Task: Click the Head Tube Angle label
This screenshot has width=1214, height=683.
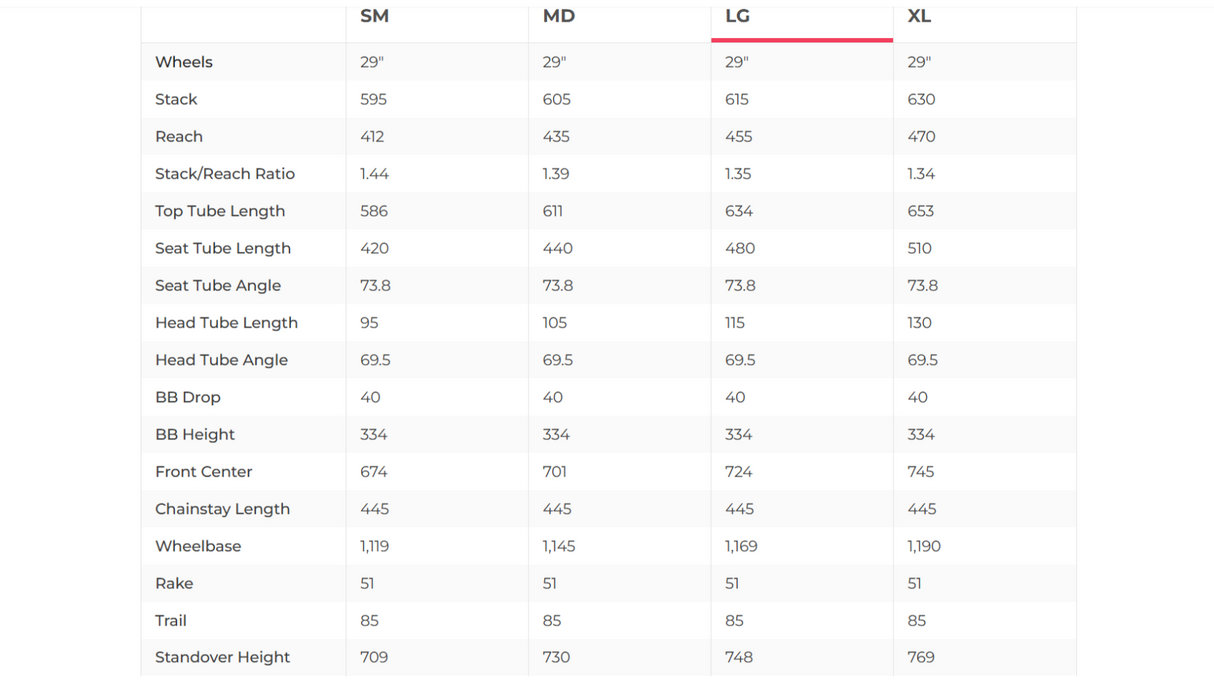Action: (x=221, y=360)
